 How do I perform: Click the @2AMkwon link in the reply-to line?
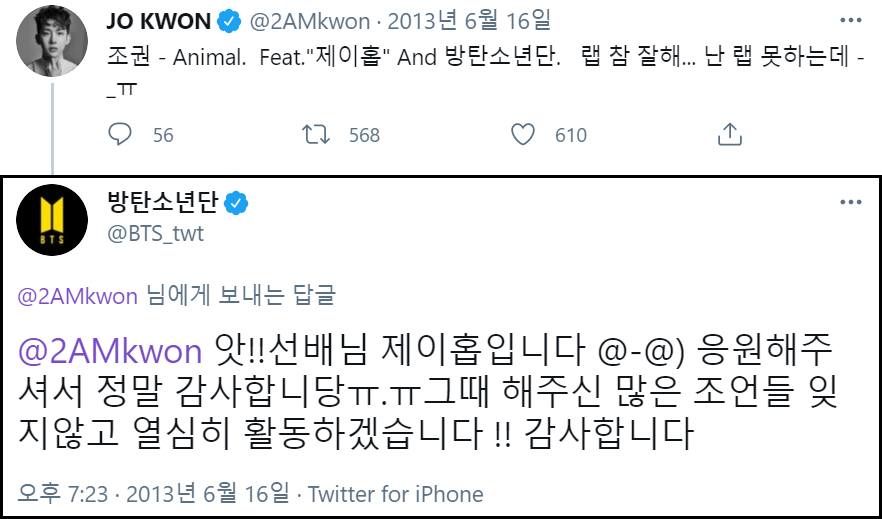click(x=78, y=296)
